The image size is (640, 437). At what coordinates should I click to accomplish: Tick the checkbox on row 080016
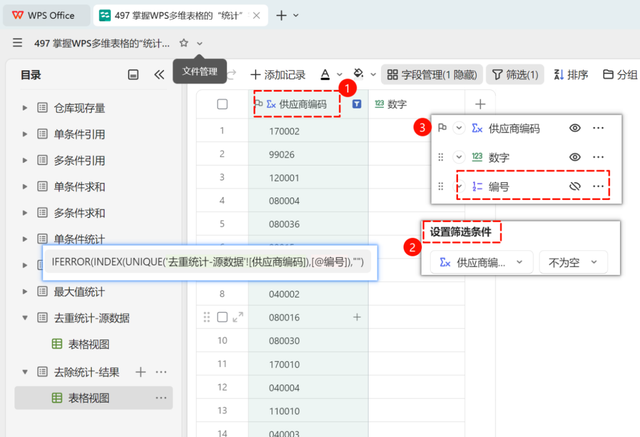coord(222,317)
